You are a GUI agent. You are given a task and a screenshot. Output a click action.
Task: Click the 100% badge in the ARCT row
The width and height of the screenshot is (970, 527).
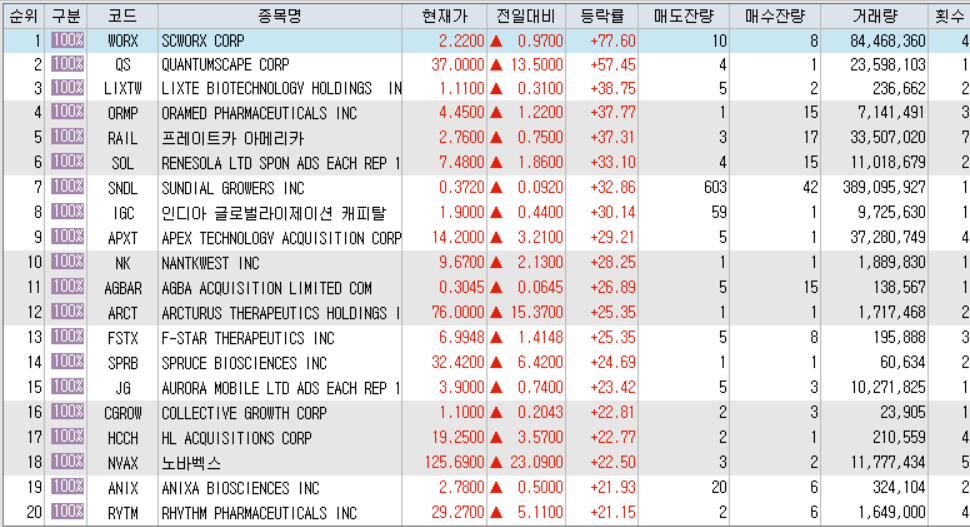(x=67, y=312)
